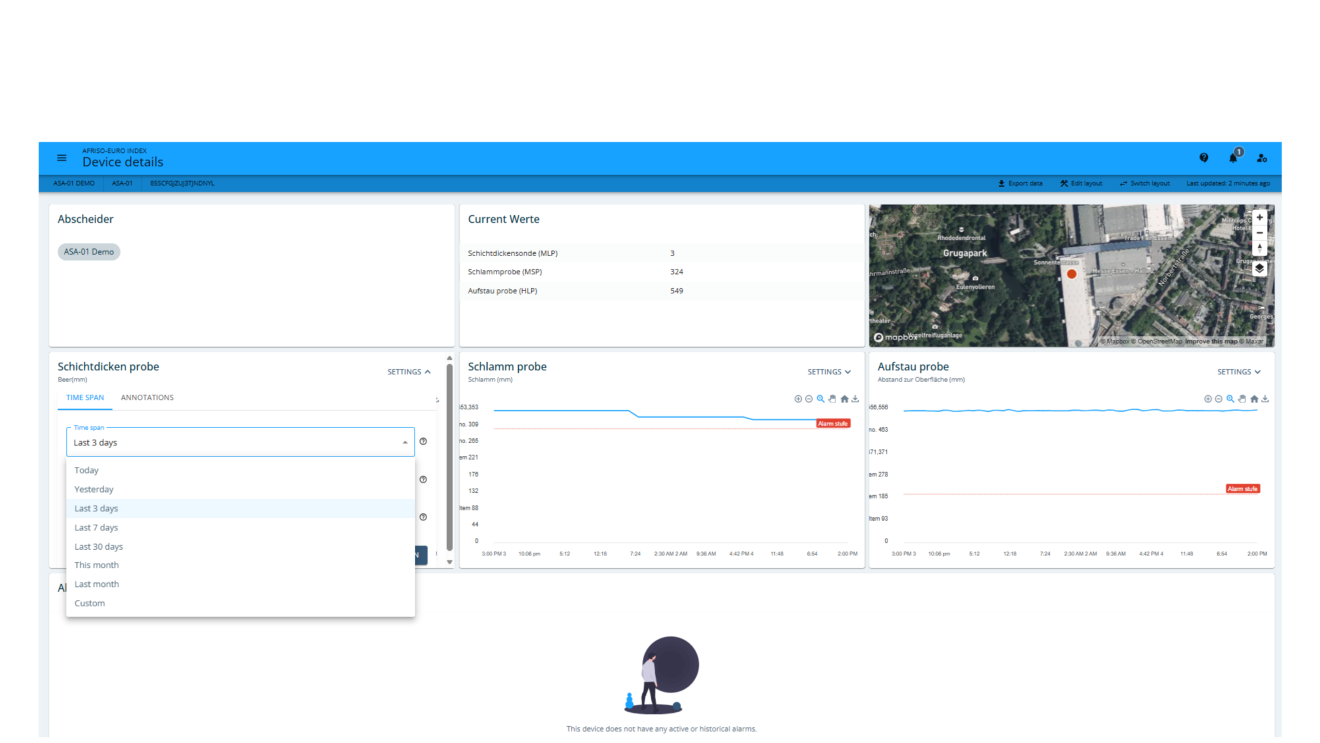Image resolution: width=1320 pixels, height=743 pixels.
Task: Click the second help icon in Schichtdicken settings
Action: click(423, 479)
